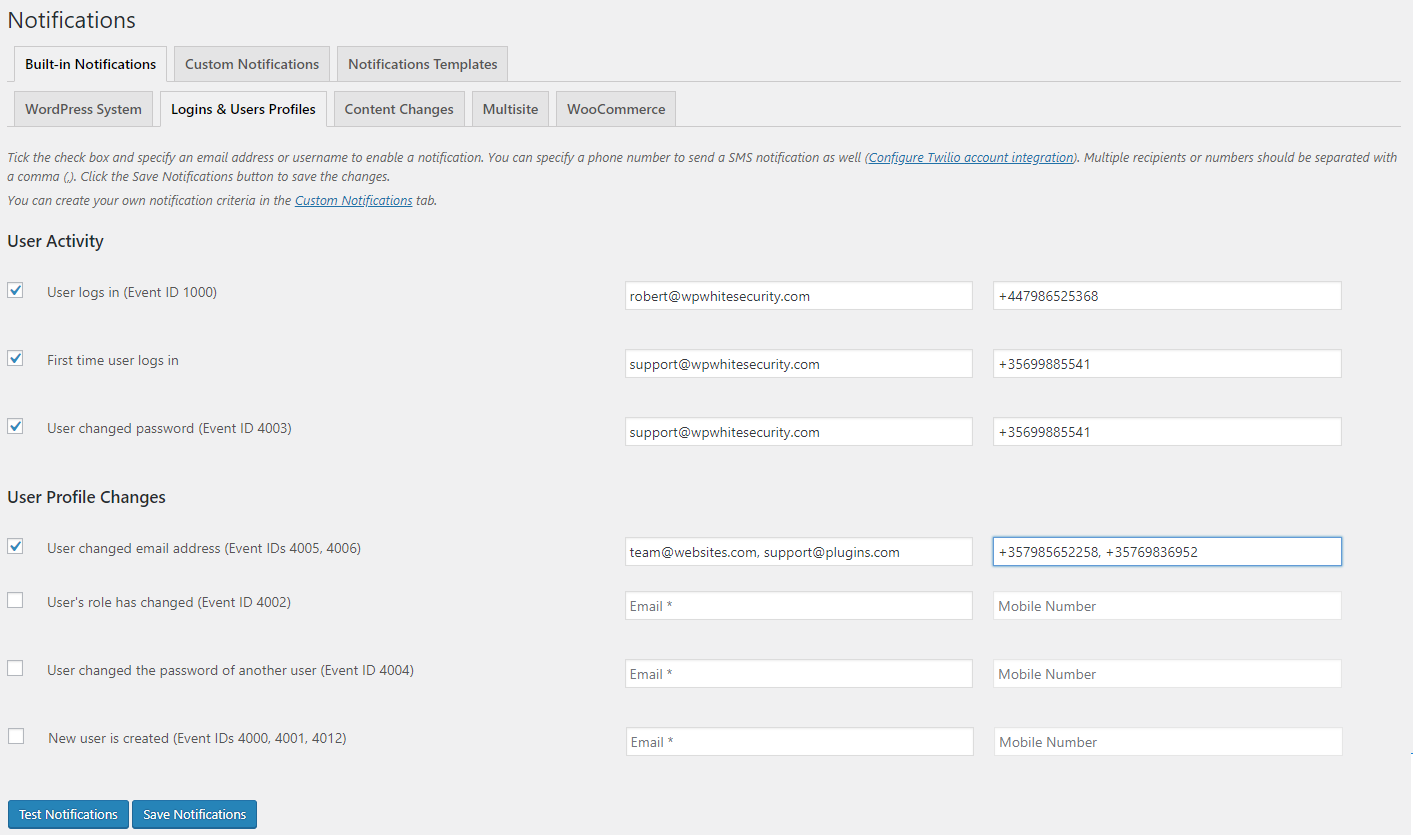Switch to Notifications Templates tab

tap(423, 64)
